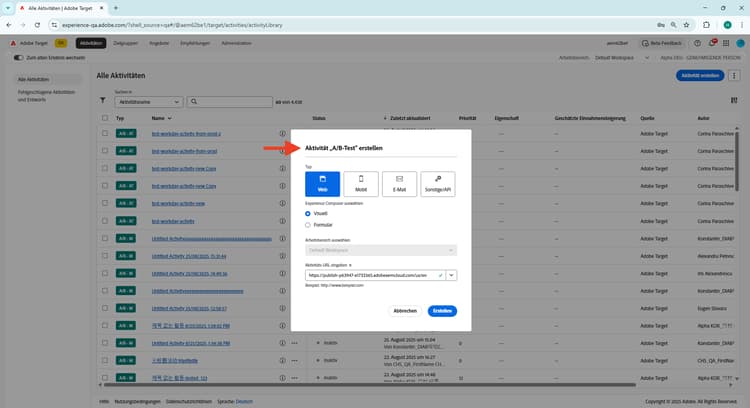Select the Web activity type tile
The image size is (750, 408).
[322, 184]
